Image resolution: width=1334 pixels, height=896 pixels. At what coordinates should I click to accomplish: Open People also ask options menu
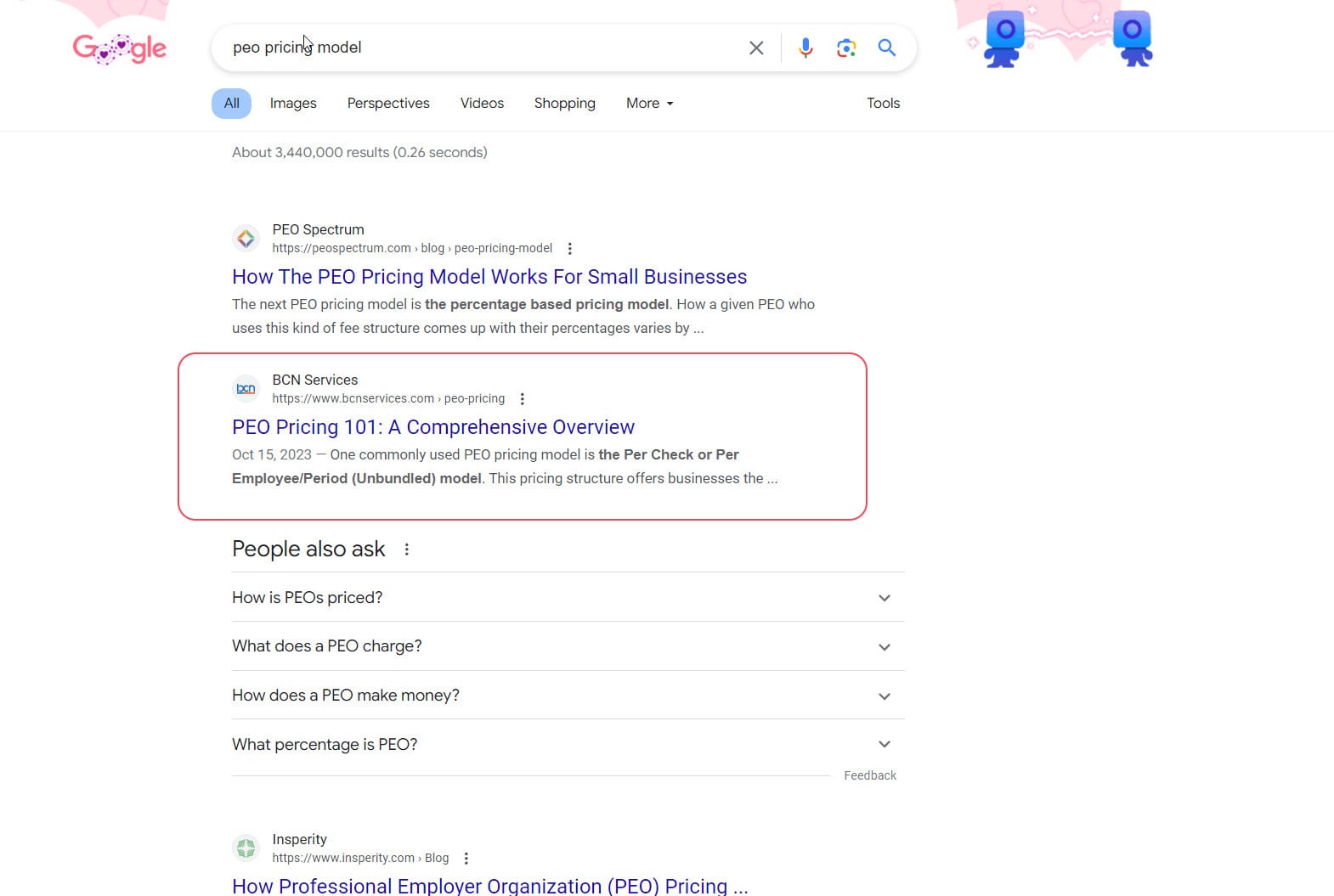pyautogui.click(x=407, y=549)
